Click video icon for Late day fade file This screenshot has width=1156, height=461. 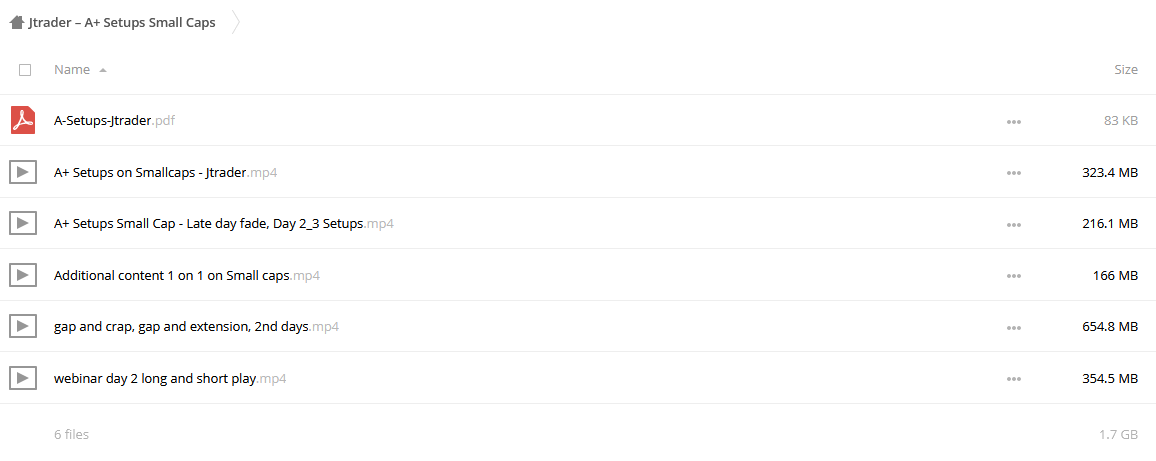click(x=23, y=223)
